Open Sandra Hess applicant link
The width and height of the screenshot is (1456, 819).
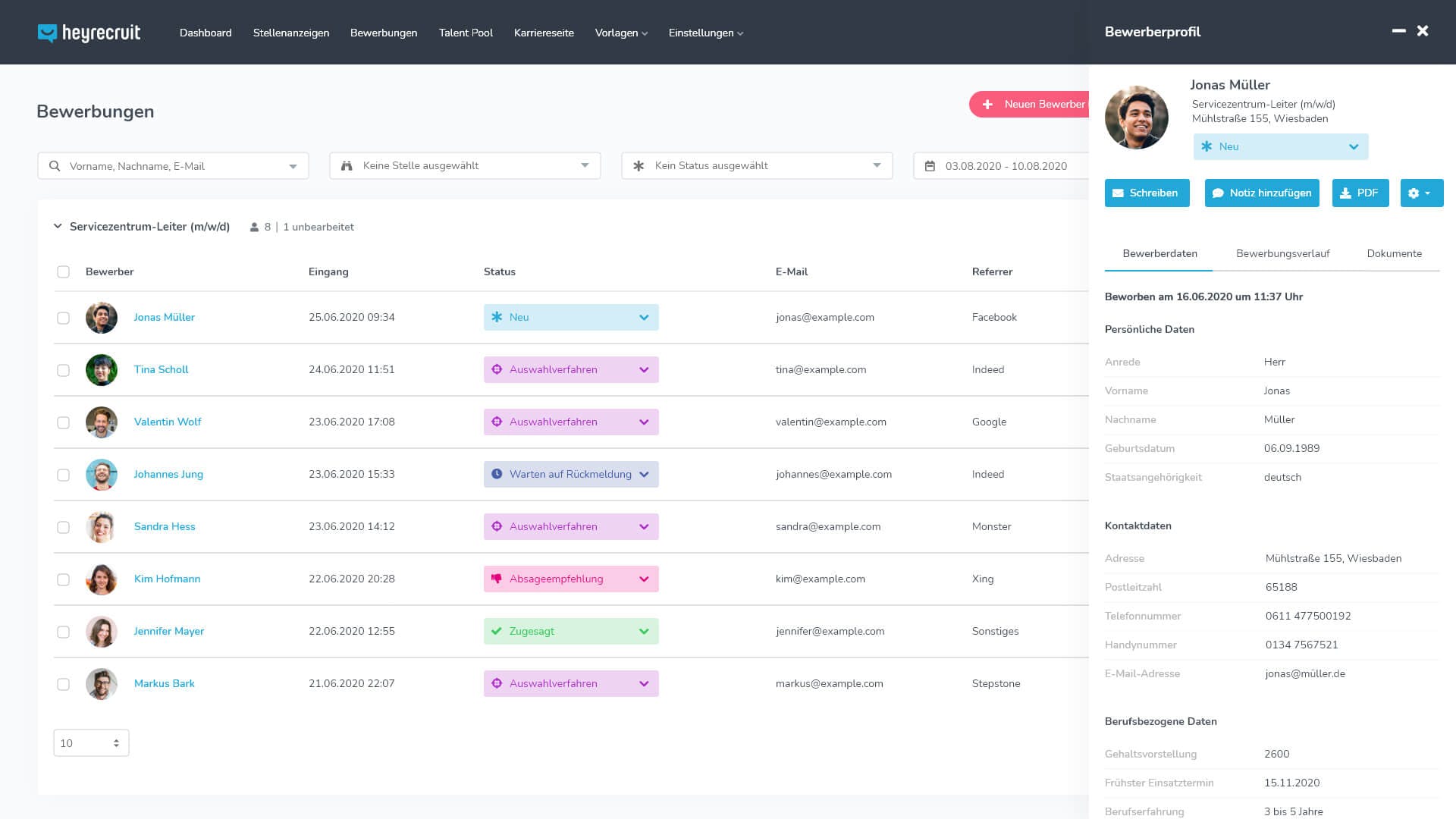pyautogui.click(x=165, y=526)
